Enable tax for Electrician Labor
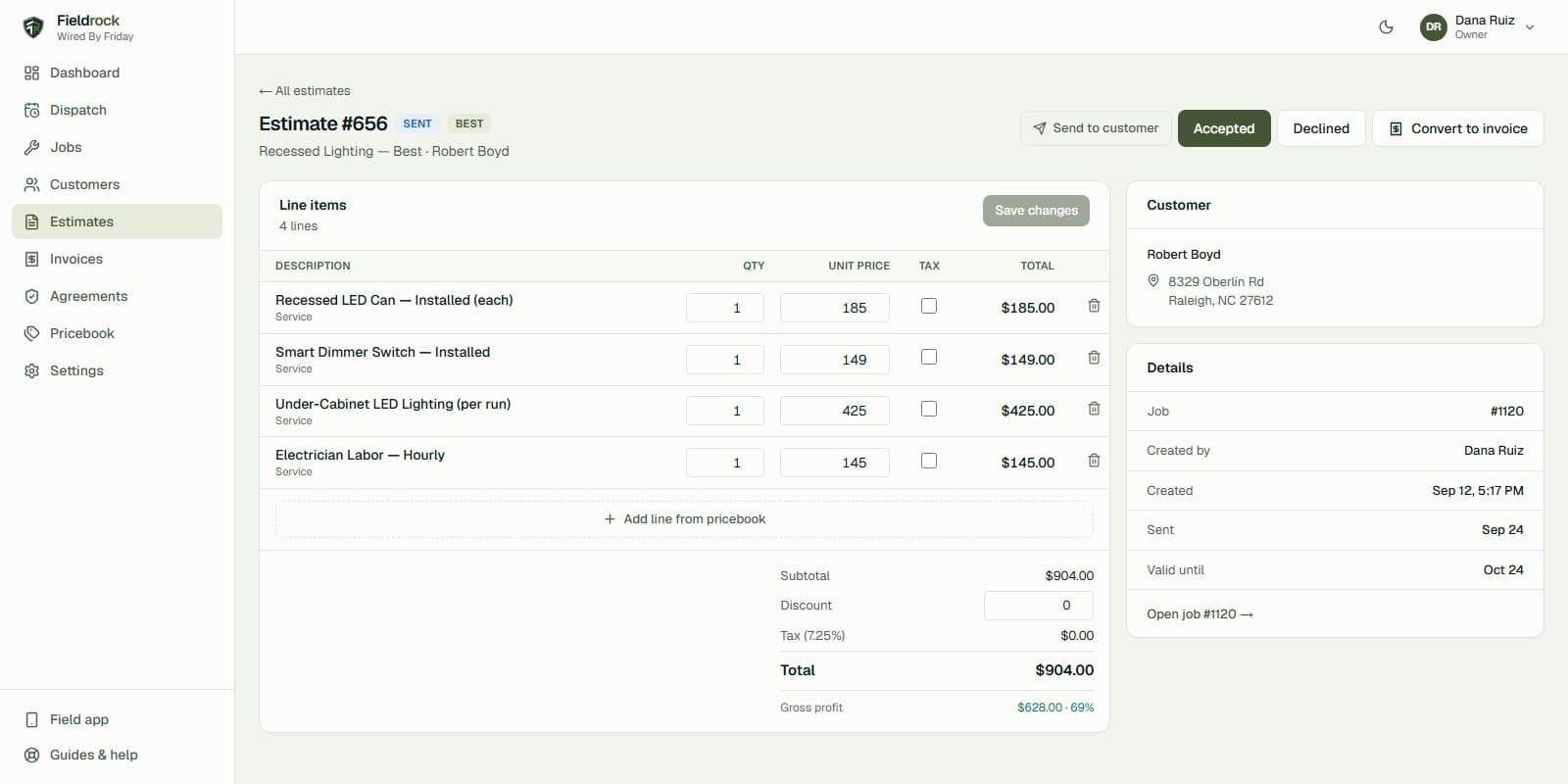 pyautogui.click(x=929, y=461)
